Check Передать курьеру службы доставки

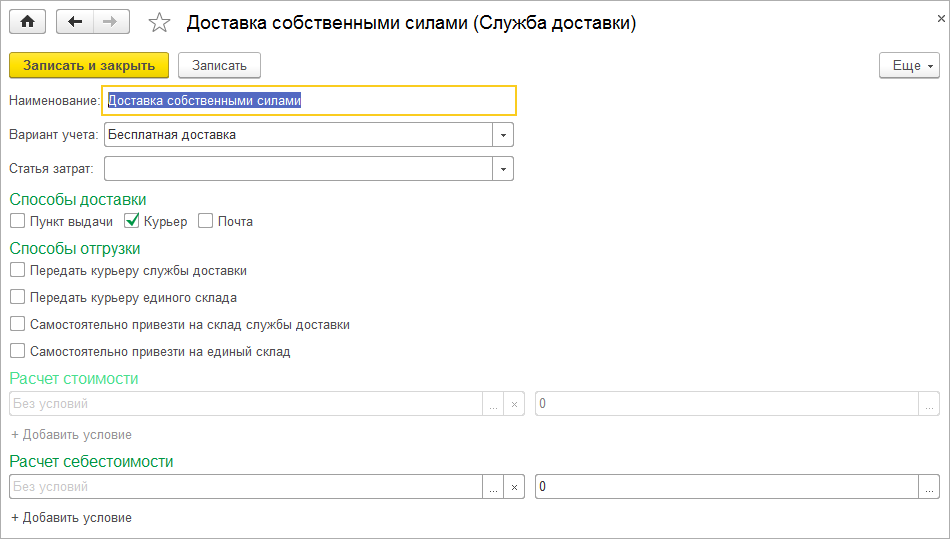pyautogui.click(x=17, y=270)
